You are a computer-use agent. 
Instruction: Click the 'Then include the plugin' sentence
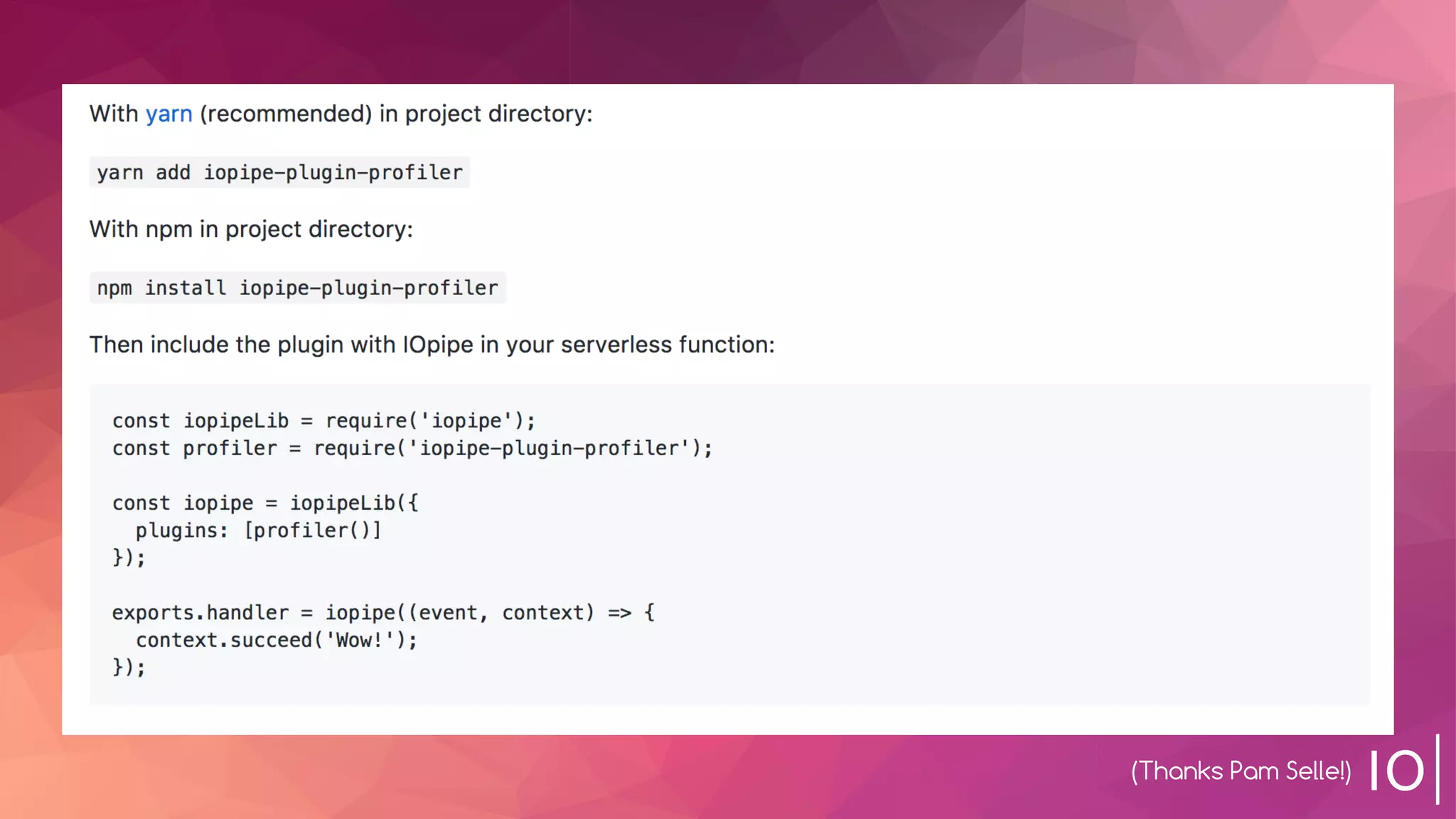[x=432, y=345]
